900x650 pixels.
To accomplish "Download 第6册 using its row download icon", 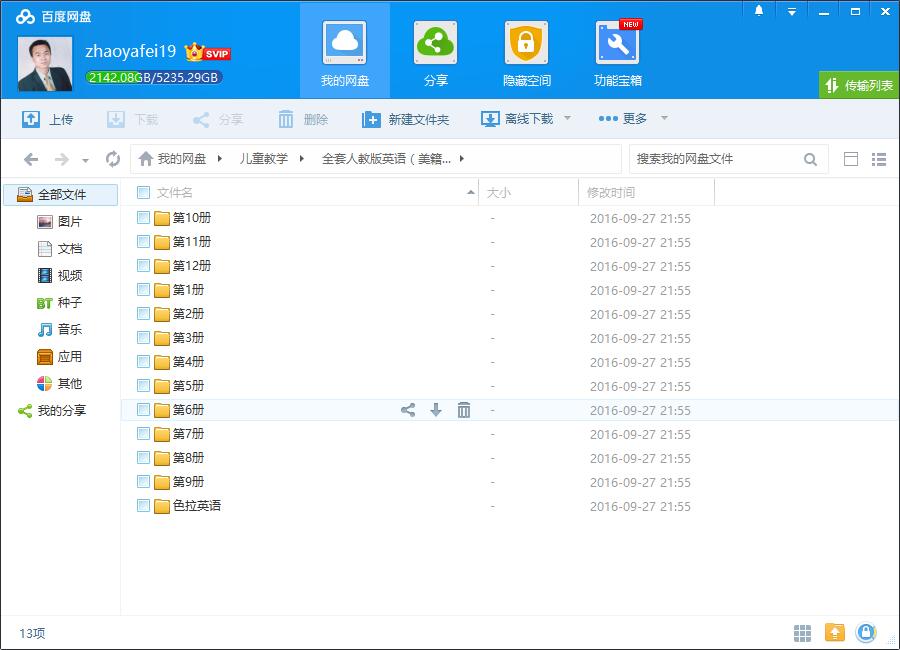I will (x=435, y=409).
